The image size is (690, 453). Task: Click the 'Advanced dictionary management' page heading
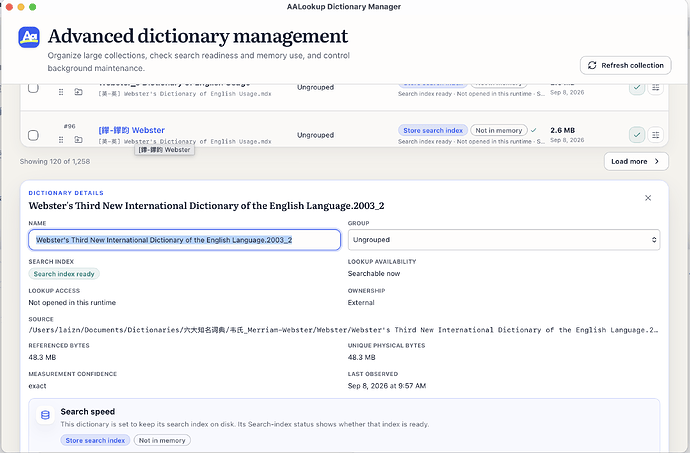198,36
